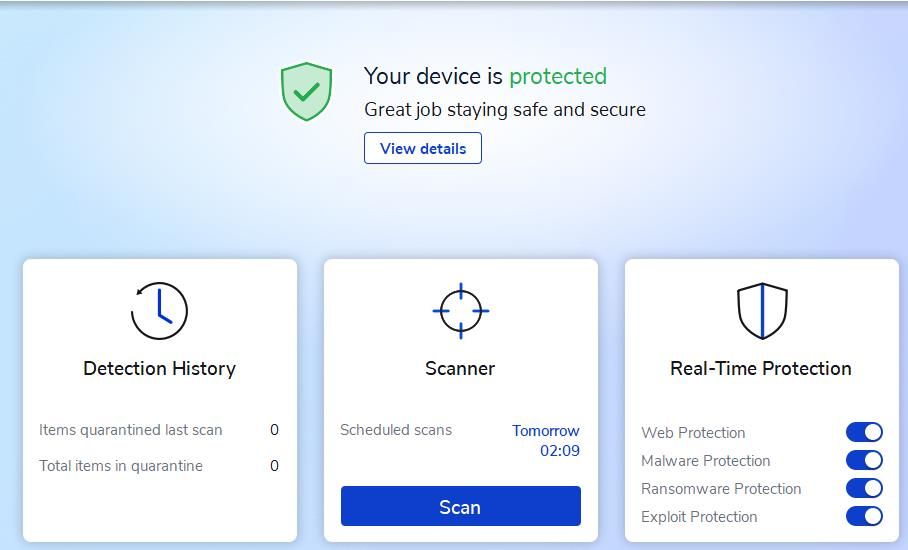Select Total items in quarantine row
908x550 pixels.
click(159, 466)
